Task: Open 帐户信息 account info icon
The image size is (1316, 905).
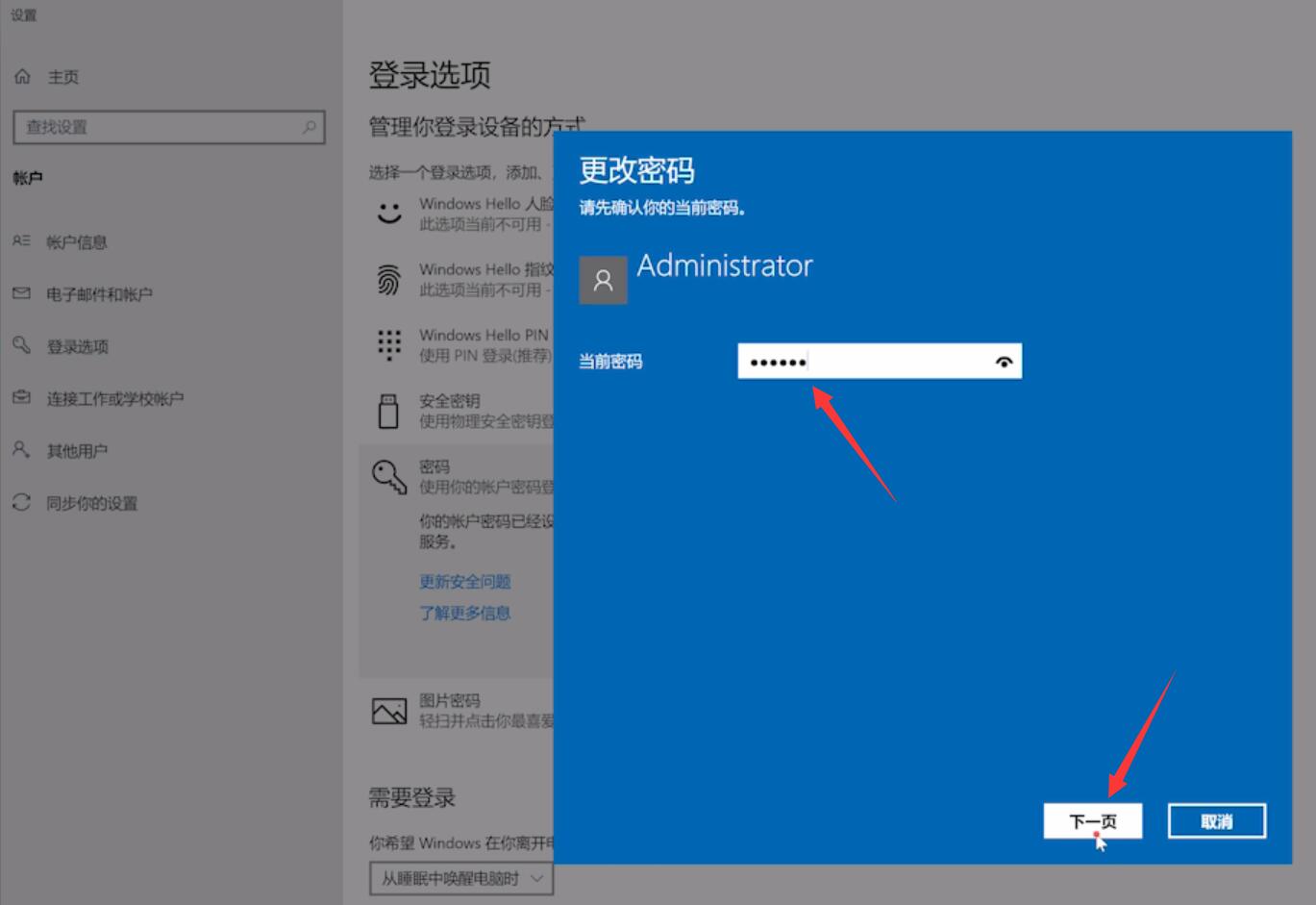Action: pos(21,241)
